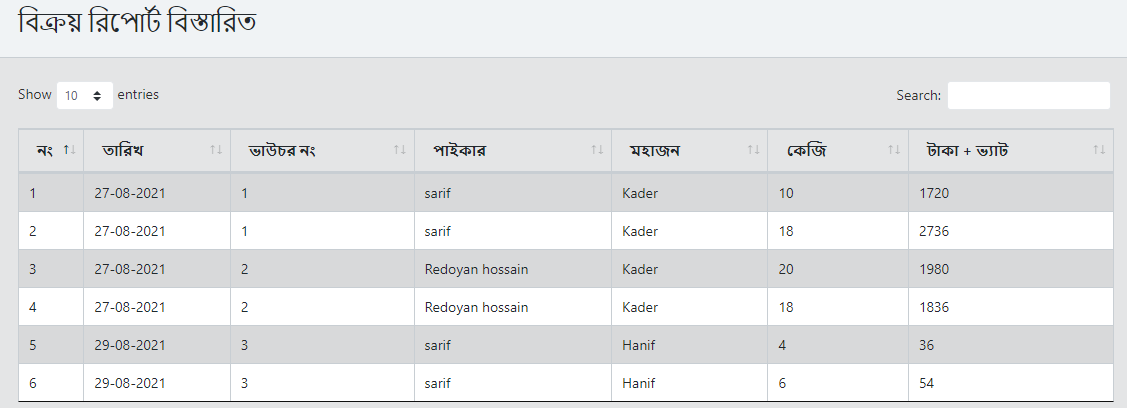Sort table by টাকা + ভ্যাট header
Screen dimensions: 1127x408
967,151
